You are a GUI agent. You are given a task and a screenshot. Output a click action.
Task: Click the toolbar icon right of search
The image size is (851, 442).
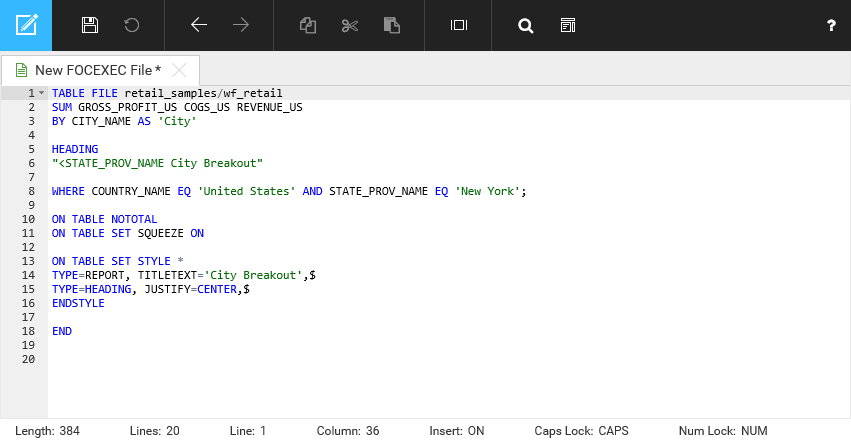click(568, 25)
